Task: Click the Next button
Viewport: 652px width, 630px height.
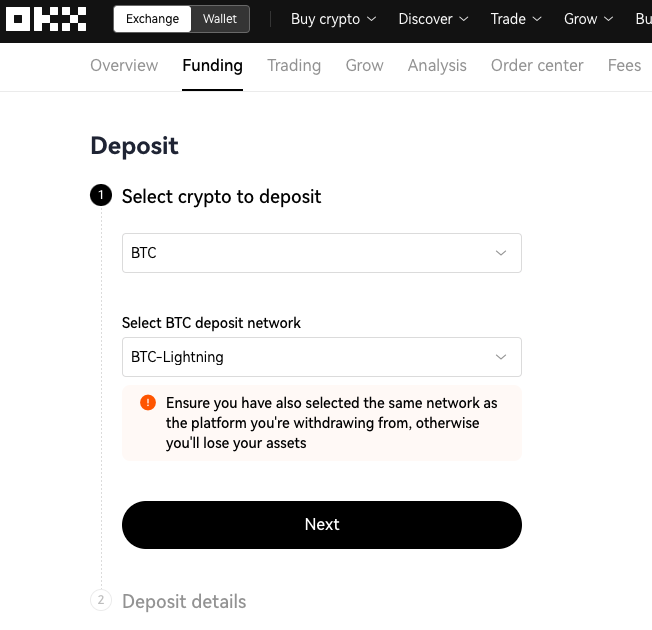Action: [x=322, y=525]
